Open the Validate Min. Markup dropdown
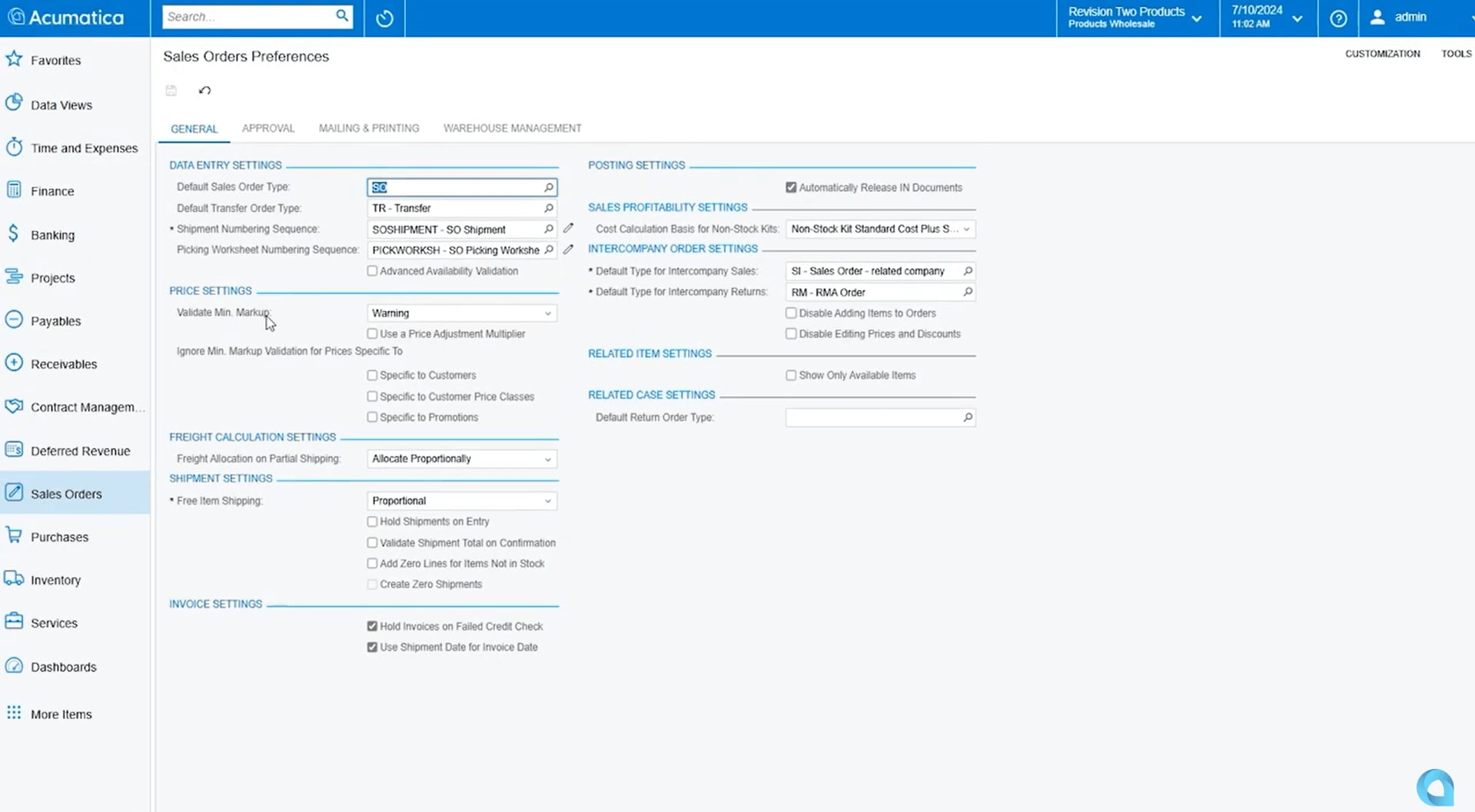This screenshot has width=1475, height=812. coord(546,313)
